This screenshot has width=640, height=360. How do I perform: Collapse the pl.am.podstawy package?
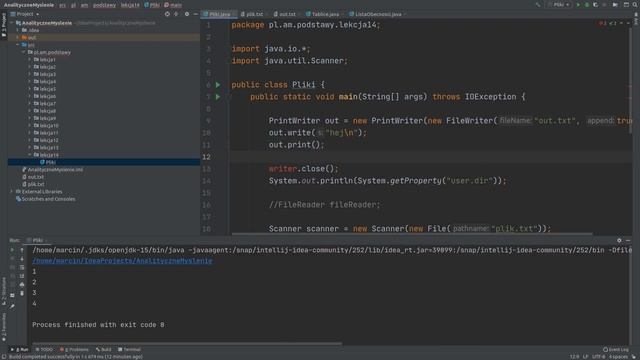pyautogui.click(x=24, y=52)
